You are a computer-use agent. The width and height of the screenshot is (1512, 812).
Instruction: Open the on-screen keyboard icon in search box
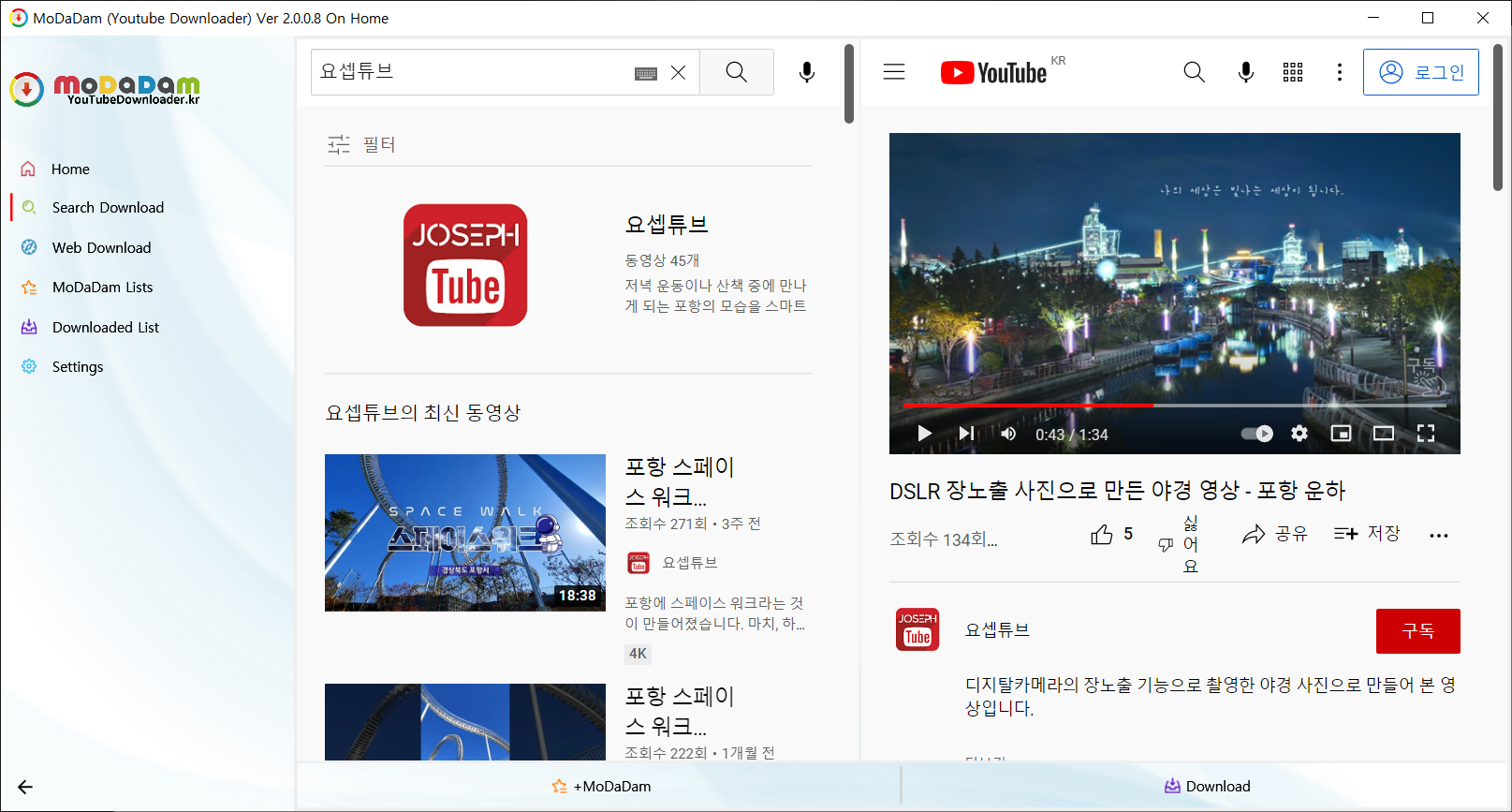[x=646, y=73]
